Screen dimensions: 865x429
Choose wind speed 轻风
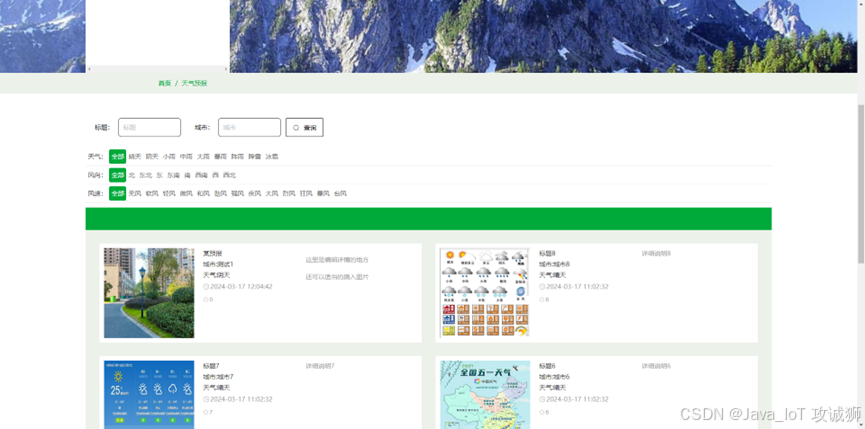pyautogui.click(x=169, y=194)
